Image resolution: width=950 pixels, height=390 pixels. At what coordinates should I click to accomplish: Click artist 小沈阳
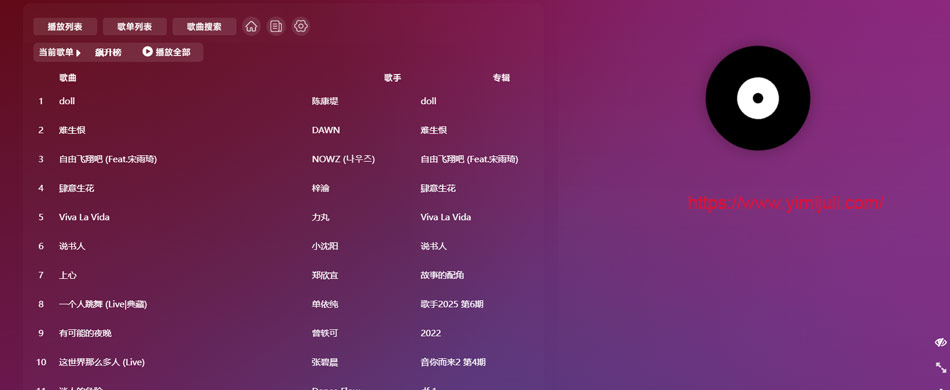point(325,246)
